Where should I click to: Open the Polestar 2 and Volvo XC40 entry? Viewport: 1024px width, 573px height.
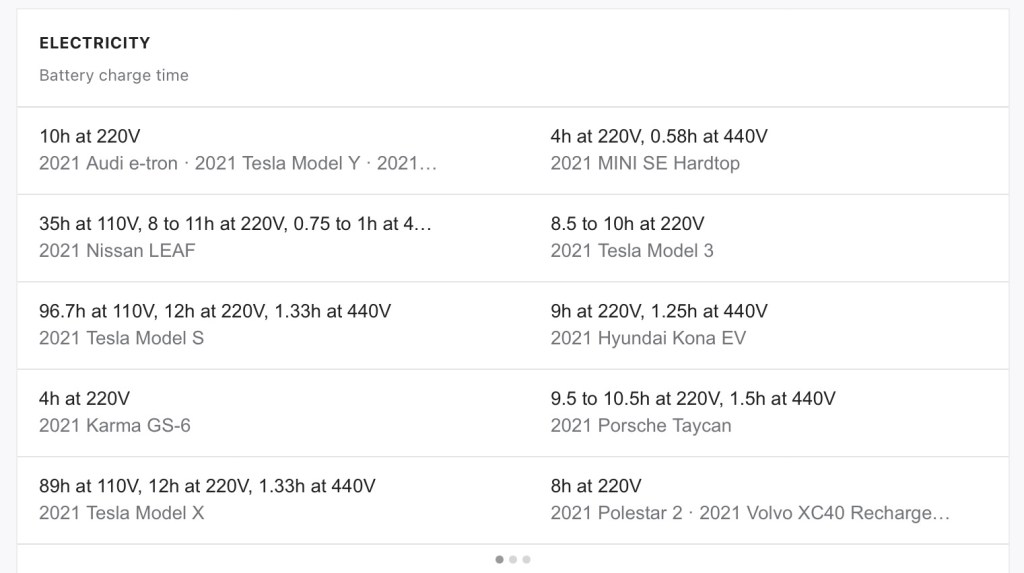coord(749,513)
